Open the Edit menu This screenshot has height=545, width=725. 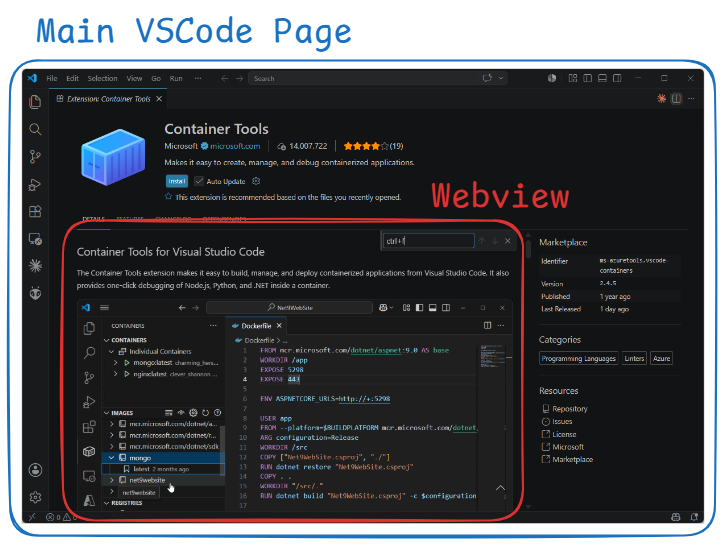(72, 79)
